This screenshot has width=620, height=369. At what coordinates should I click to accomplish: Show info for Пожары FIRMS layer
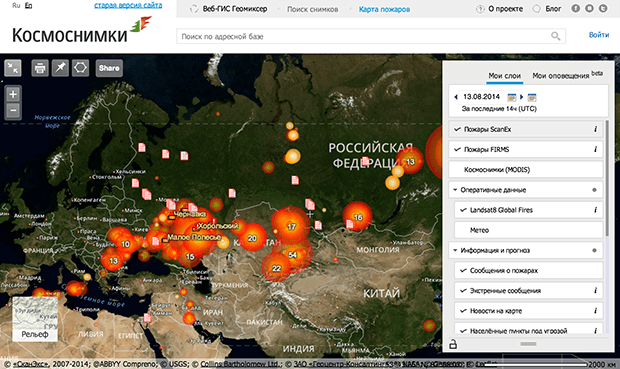pos(595,149)
